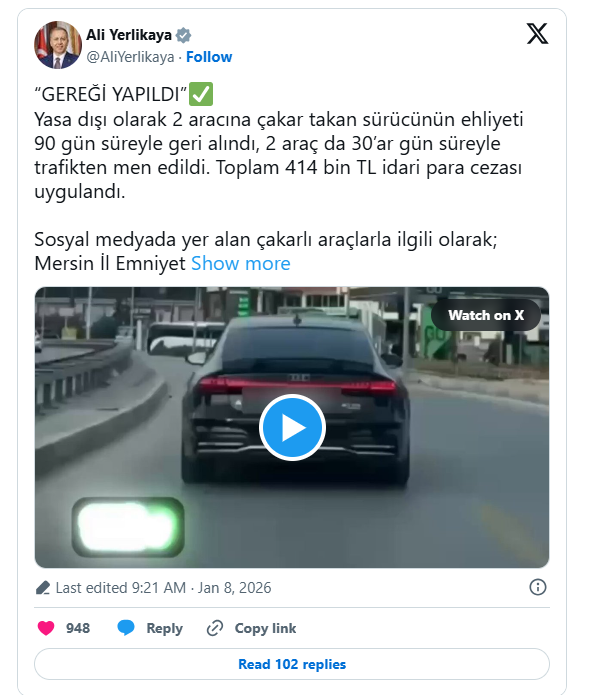Open the tweet info circle icon
The image size is (603, 695).
coord(538,587)
